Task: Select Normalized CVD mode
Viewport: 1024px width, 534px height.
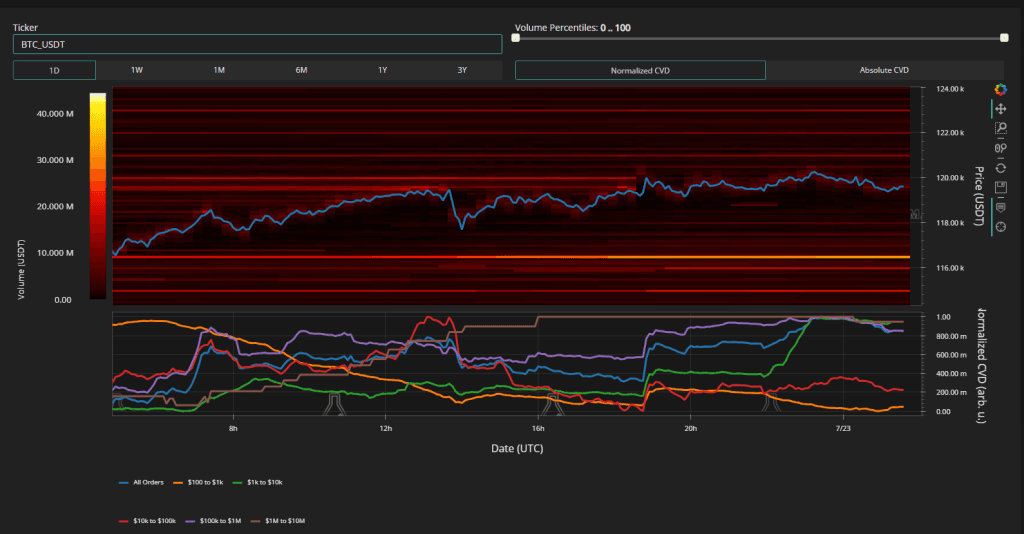Action: point(640,70)
